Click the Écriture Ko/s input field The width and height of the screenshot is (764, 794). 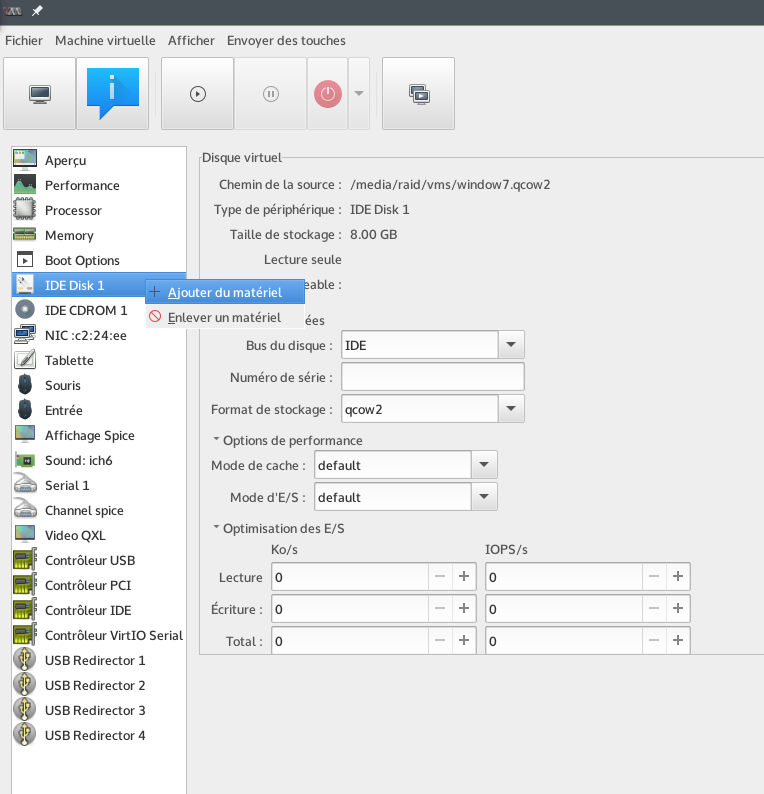[x=350, y=609]
